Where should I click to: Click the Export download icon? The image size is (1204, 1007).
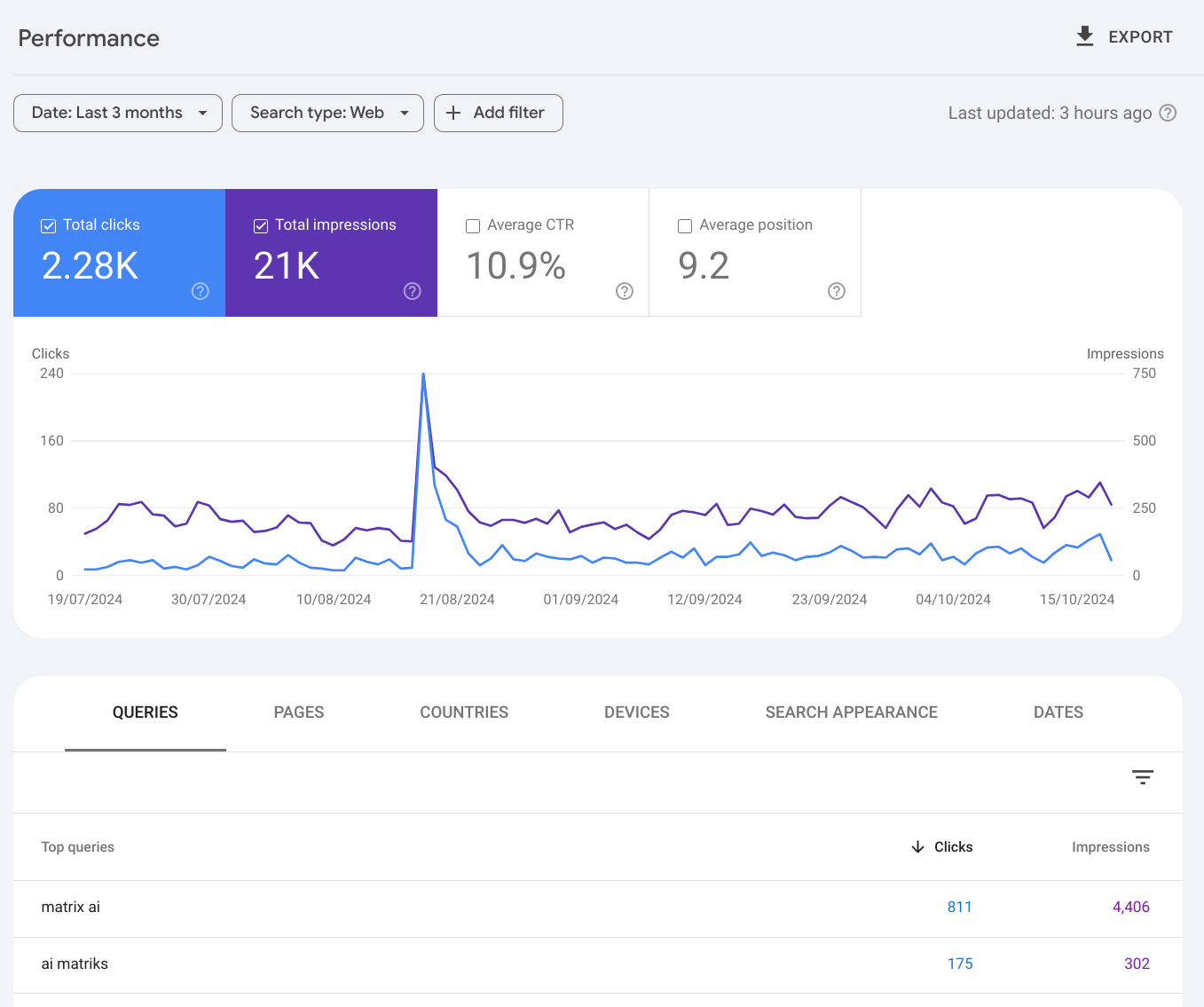pyautogui.click(x=1084, y=36)
